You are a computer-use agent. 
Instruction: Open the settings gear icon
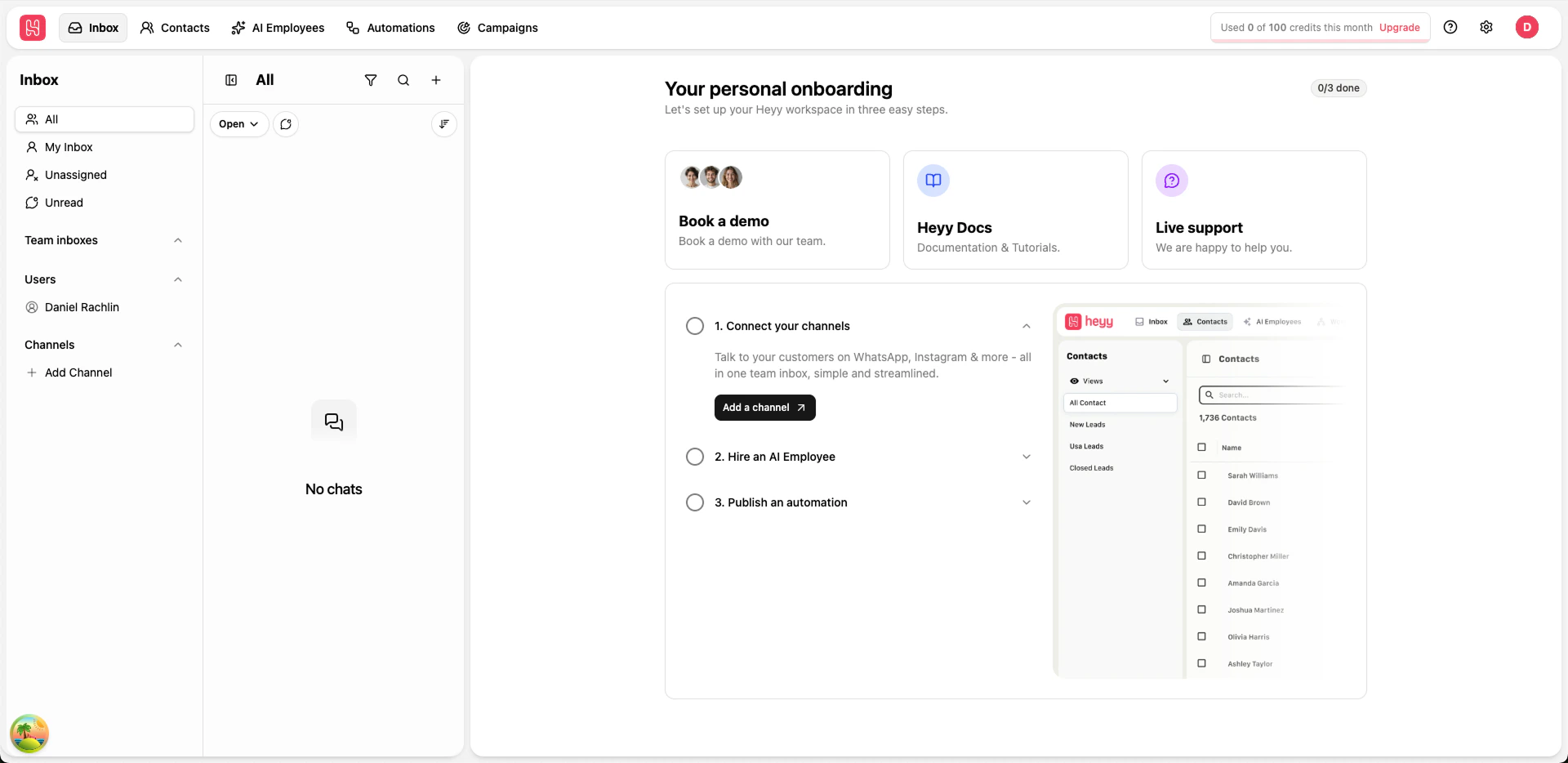coord(1486,27)
